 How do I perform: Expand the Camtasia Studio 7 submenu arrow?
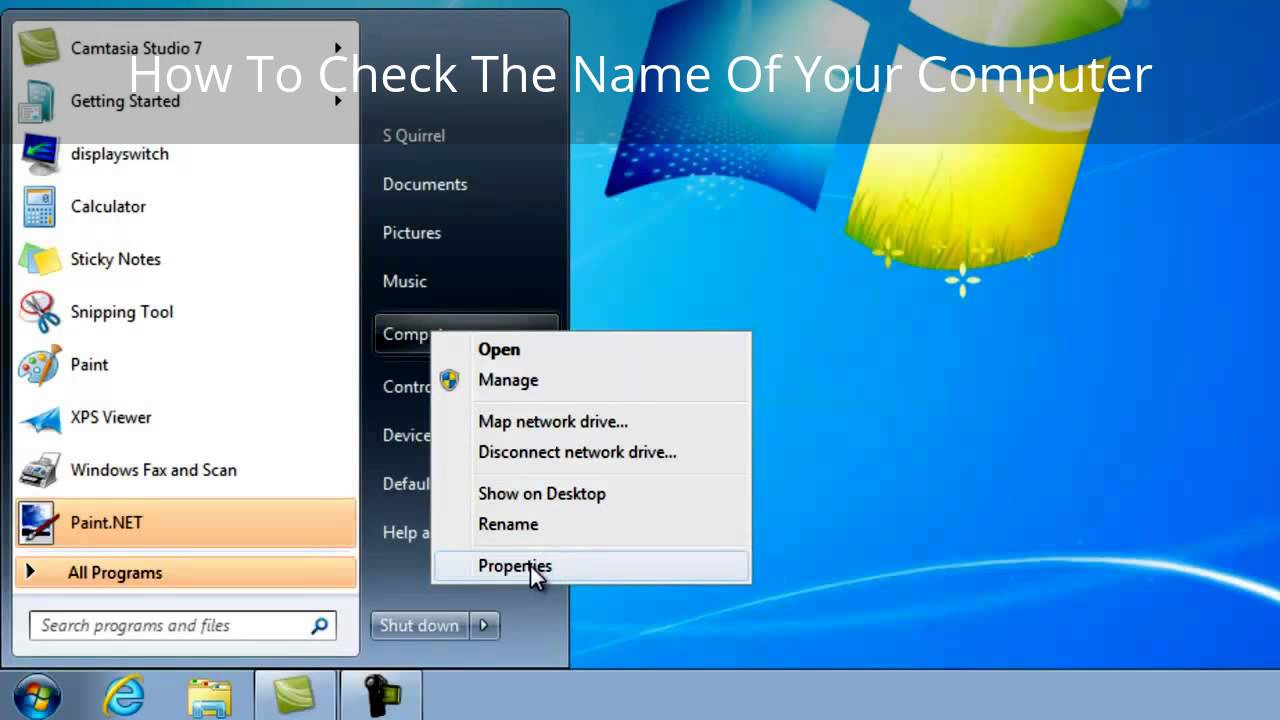338,47
